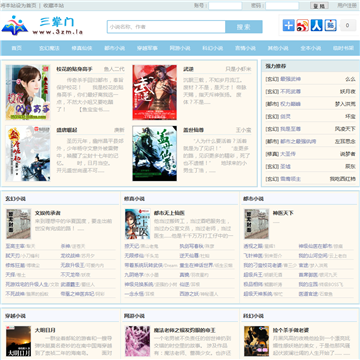
Task: Select 都市小说 in the navigation bar
Action: (x=115, y=48)
